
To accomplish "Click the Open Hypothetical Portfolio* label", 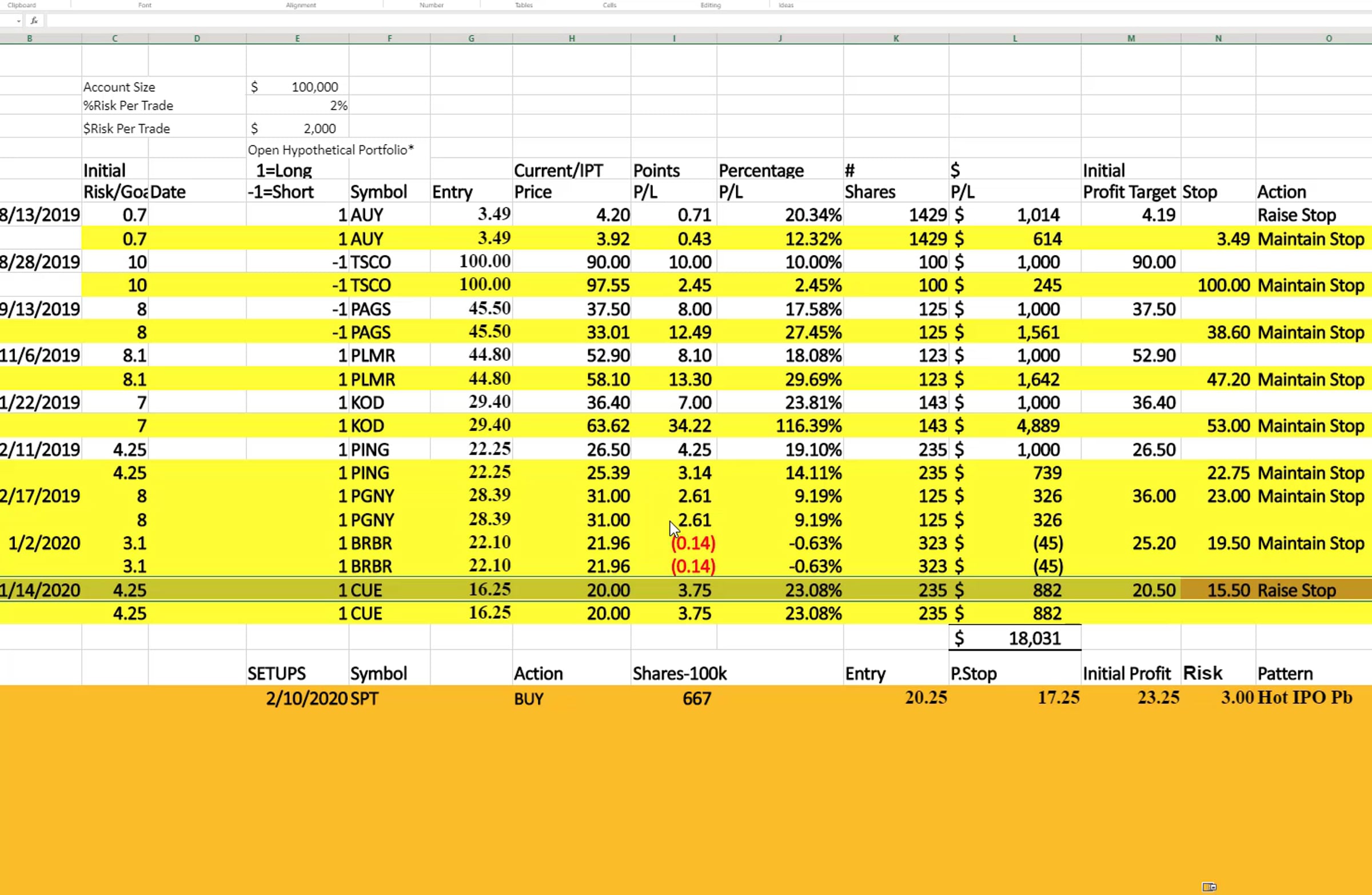I will click(x=331, y=150).
